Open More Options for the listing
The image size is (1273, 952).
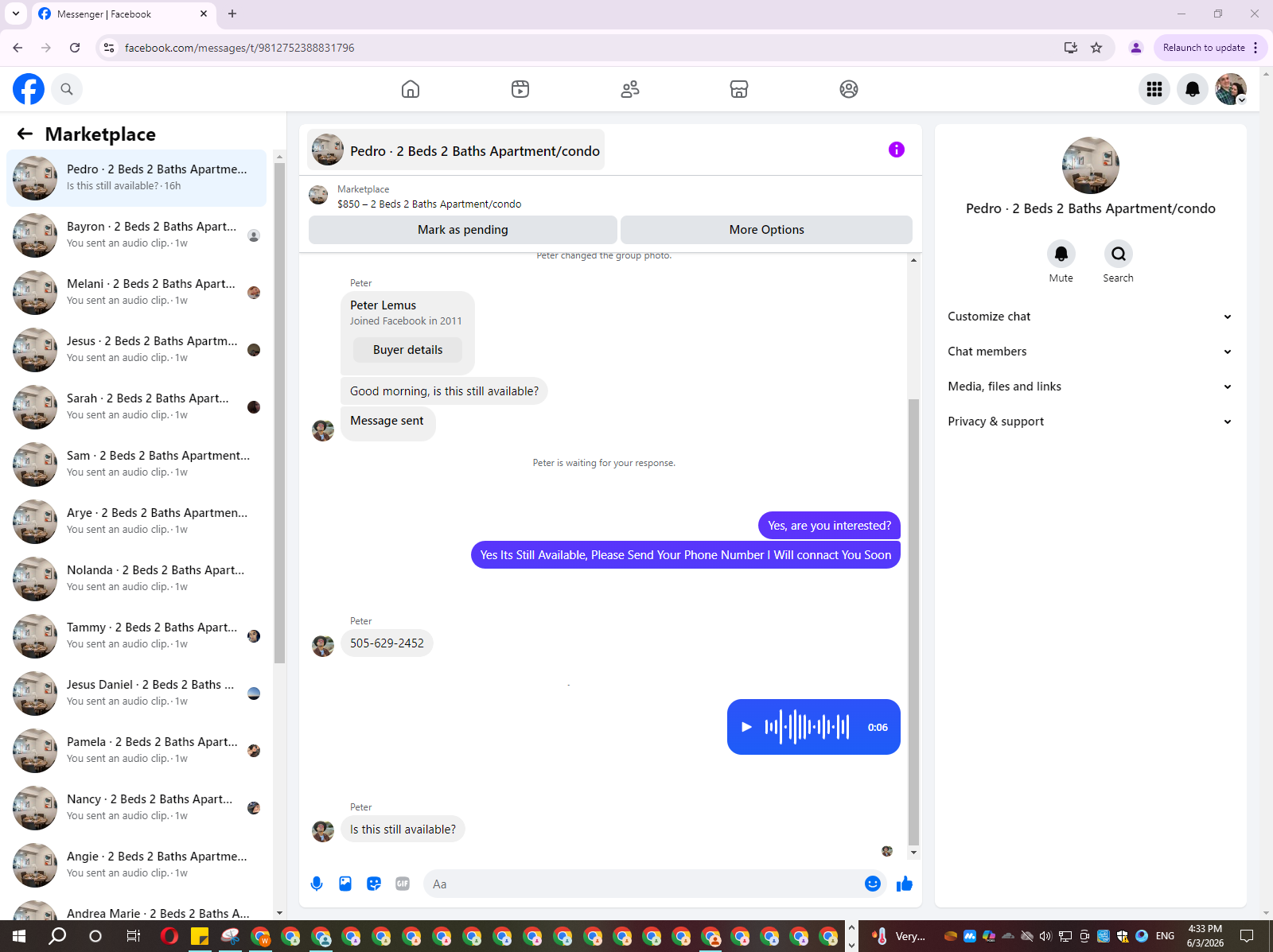tap(767, 230)
